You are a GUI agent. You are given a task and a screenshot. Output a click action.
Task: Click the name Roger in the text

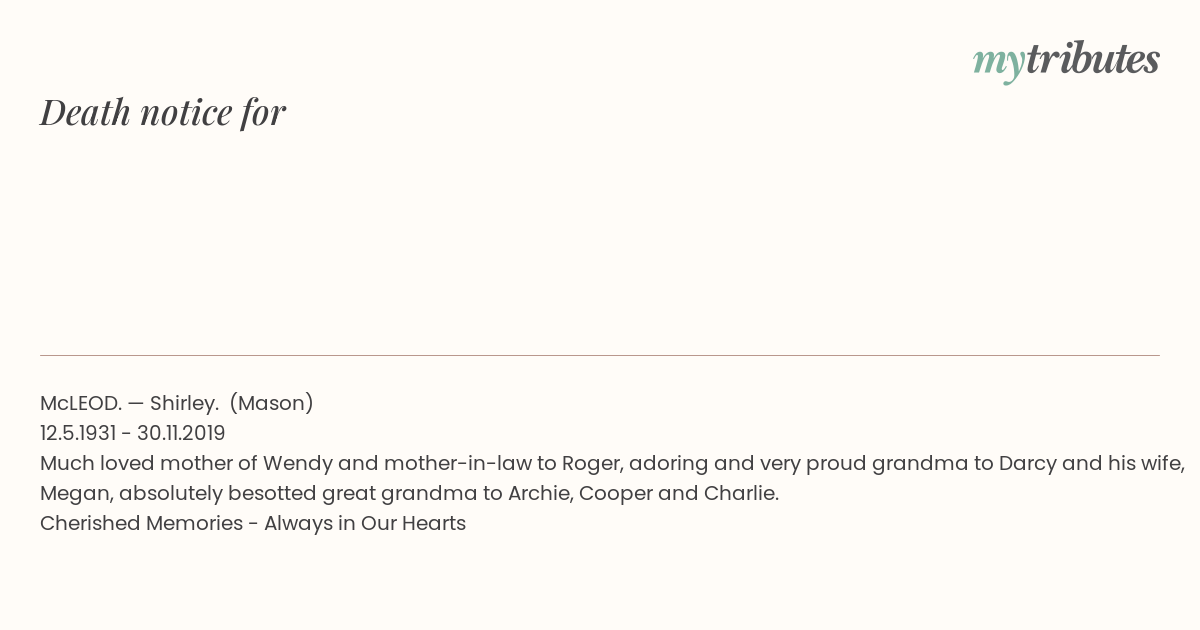(590, 463)
